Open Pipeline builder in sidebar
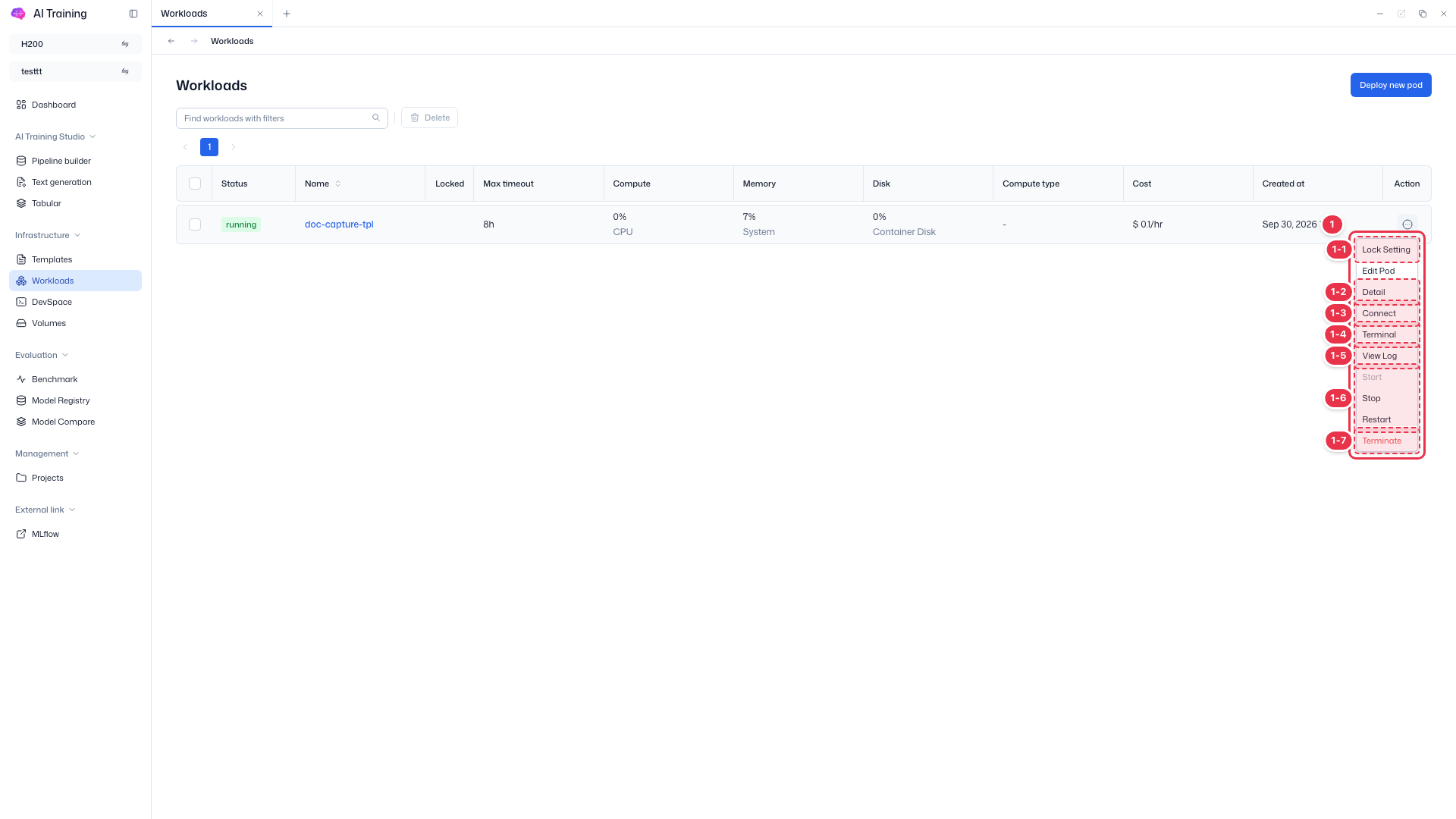The image size is (1456, 819). (x=75, y=161)
